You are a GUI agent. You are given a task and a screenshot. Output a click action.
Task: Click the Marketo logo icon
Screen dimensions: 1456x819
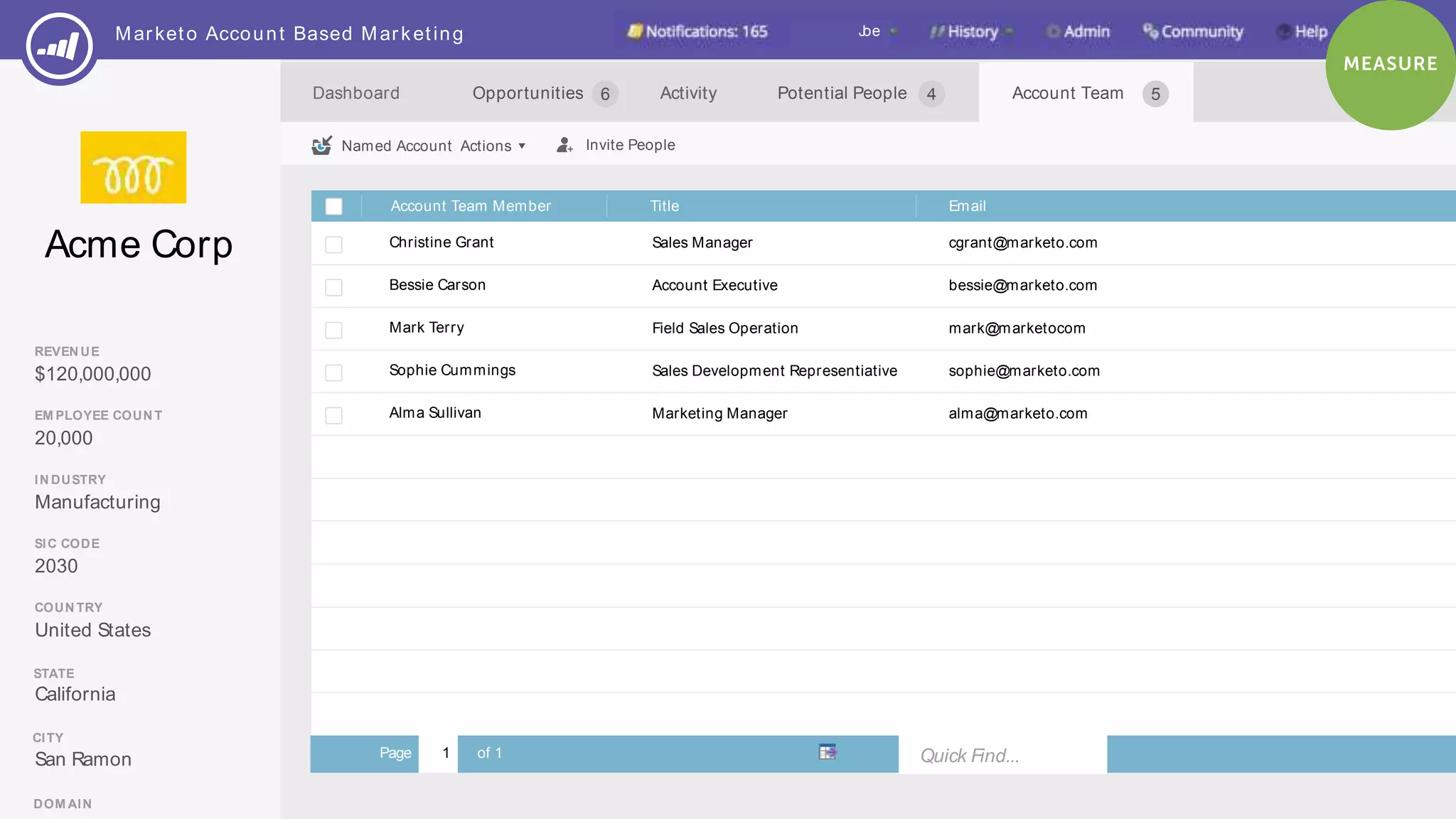pos(59,47)
